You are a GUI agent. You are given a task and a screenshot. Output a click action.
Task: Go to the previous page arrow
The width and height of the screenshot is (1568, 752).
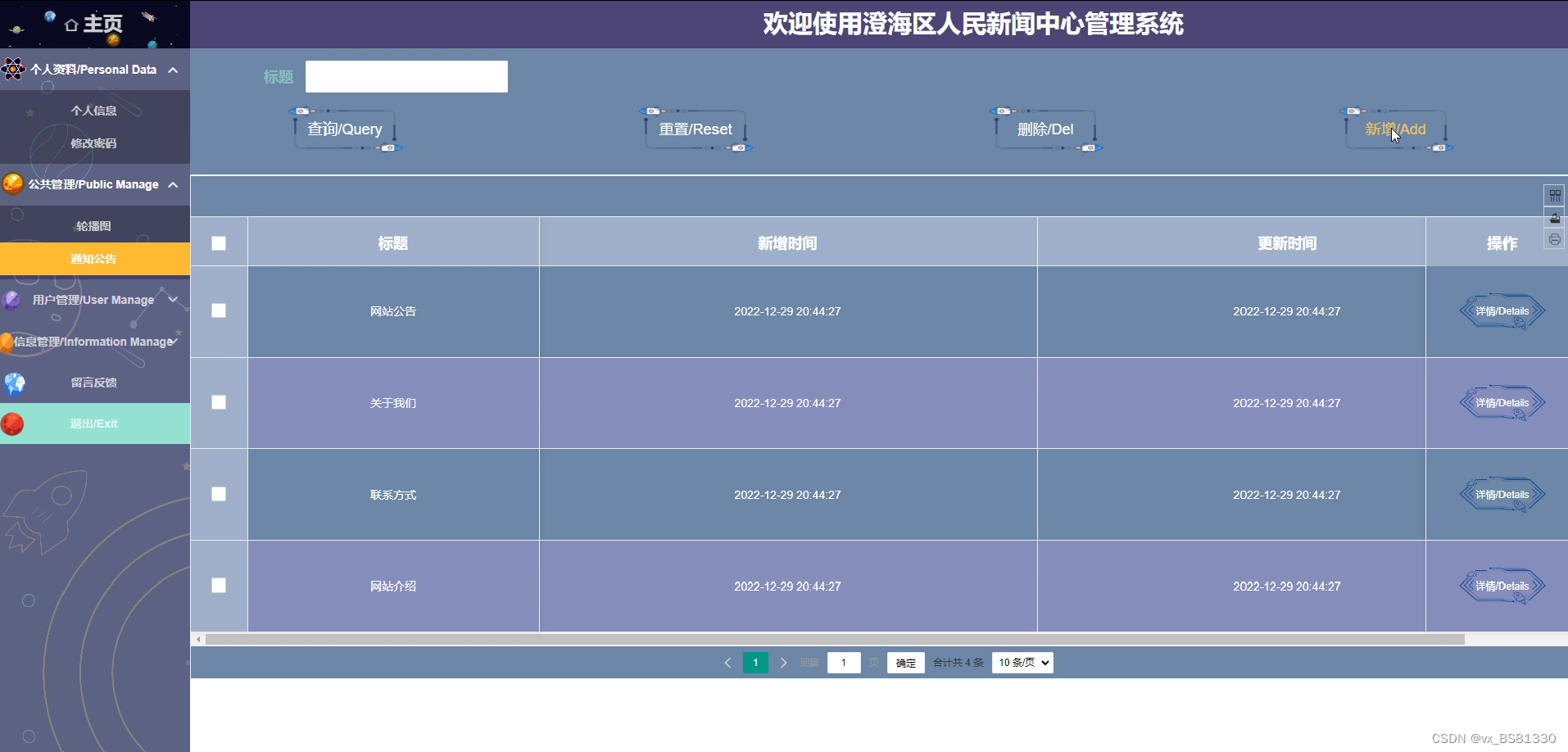[x=727, y=663]
